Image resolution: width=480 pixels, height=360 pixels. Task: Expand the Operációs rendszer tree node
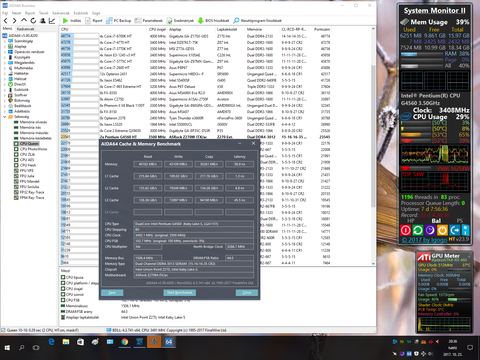[5, 52]
